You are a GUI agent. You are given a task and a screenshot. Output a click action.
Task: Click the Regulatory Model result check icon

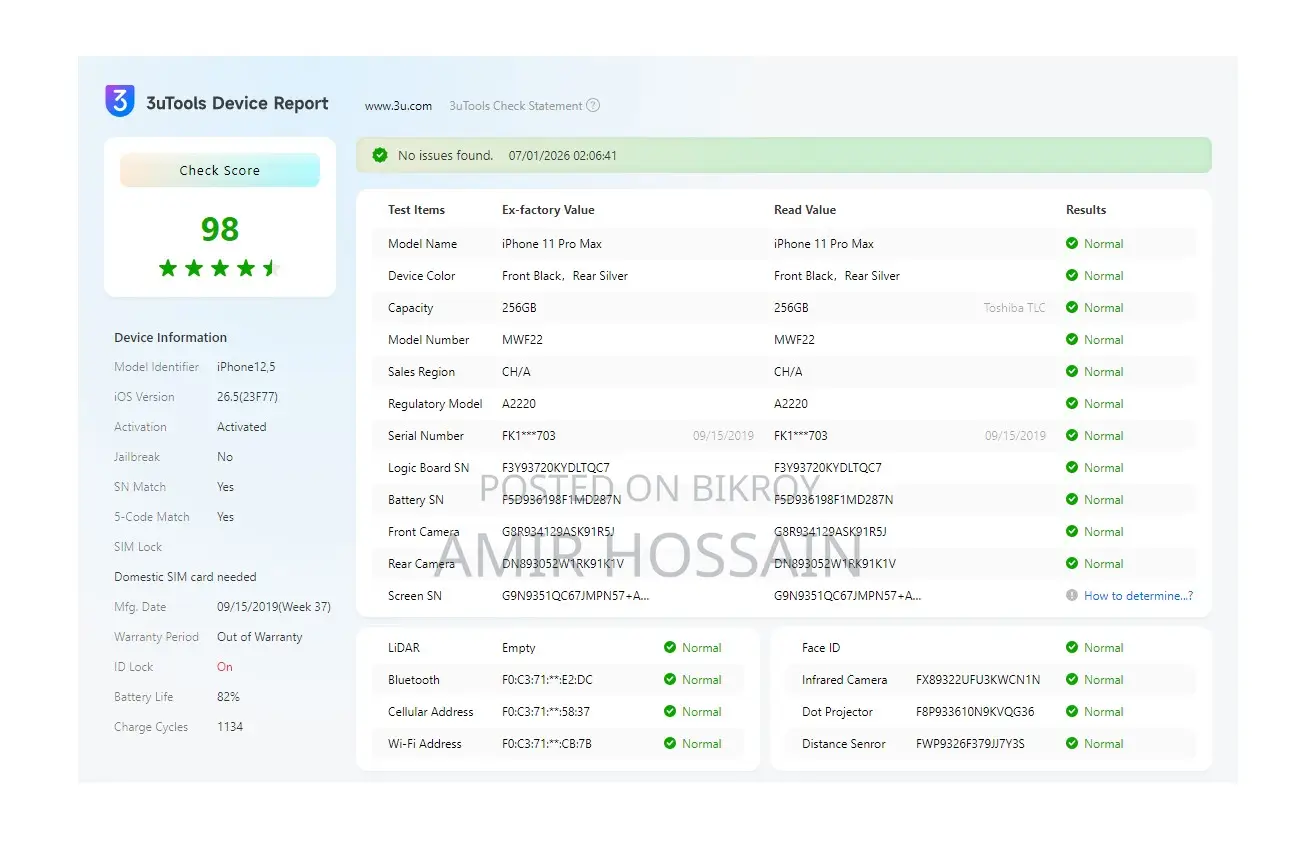click(1072, 403)
